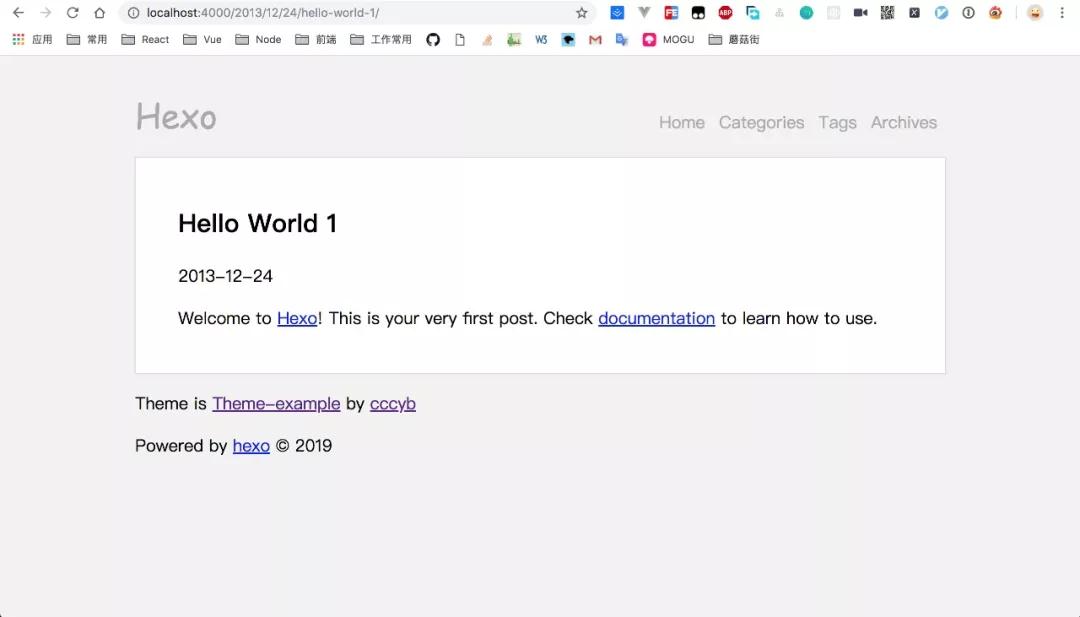The image size is (1080, 617).
Task: Expand the 常用 bookmark folder
Action: click(87, 39)
